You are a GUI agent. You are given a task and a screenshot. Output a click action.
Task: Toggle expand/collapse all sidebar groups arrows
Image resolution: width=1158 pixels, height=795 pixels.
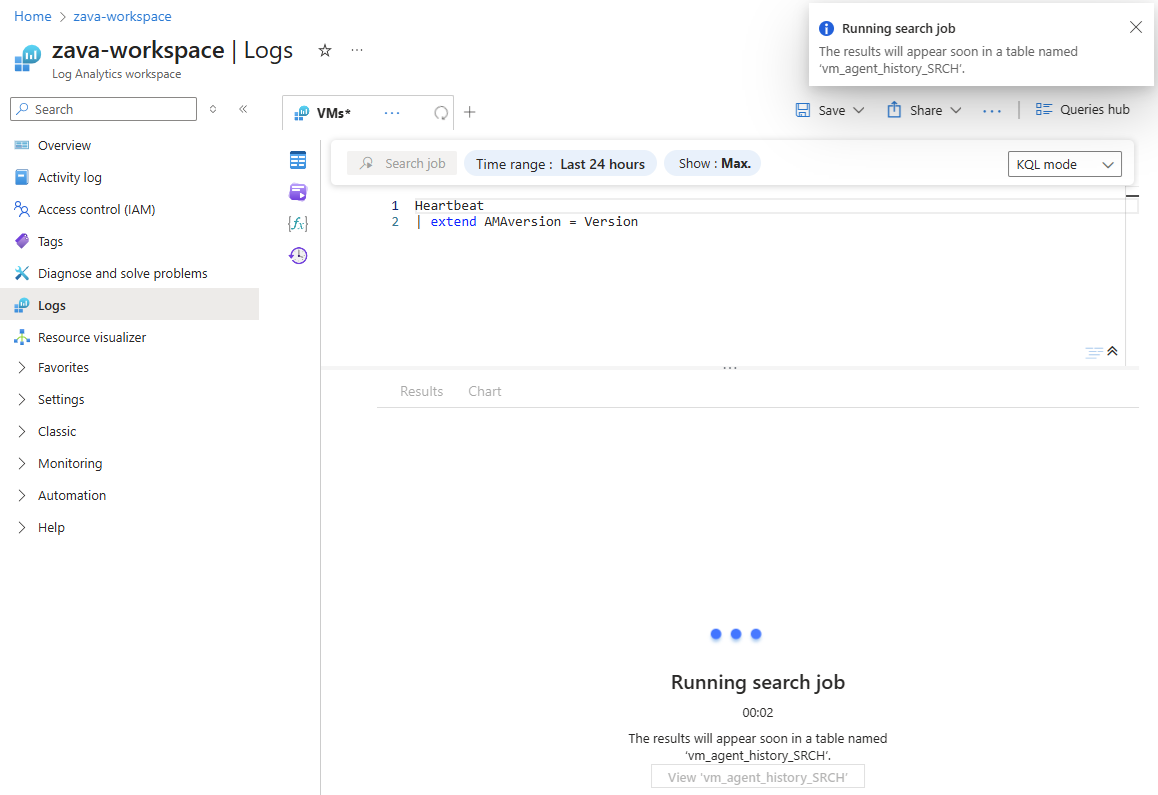click(x=213, y=109)
